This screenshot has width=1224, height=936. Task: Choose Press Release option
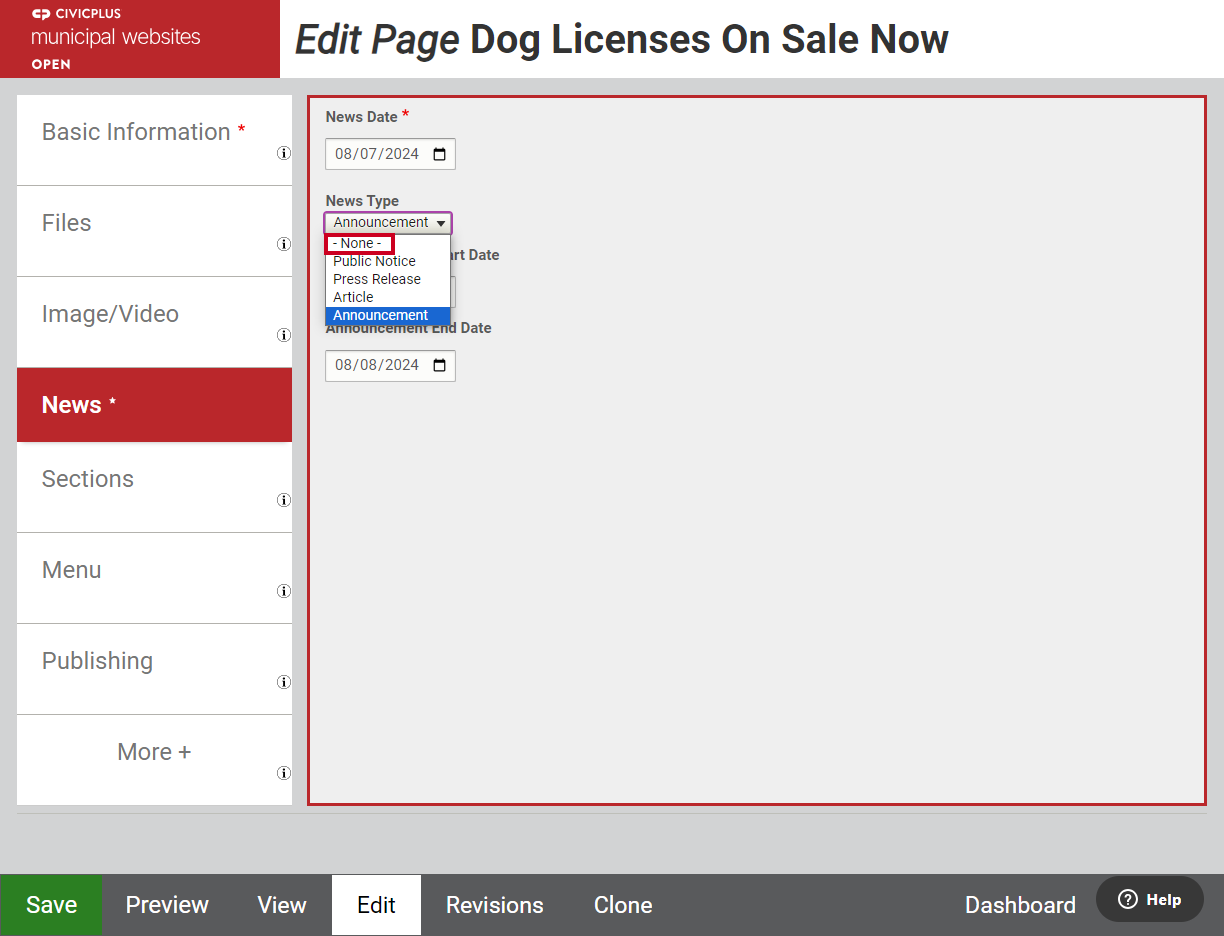click(x=388, y=279)
